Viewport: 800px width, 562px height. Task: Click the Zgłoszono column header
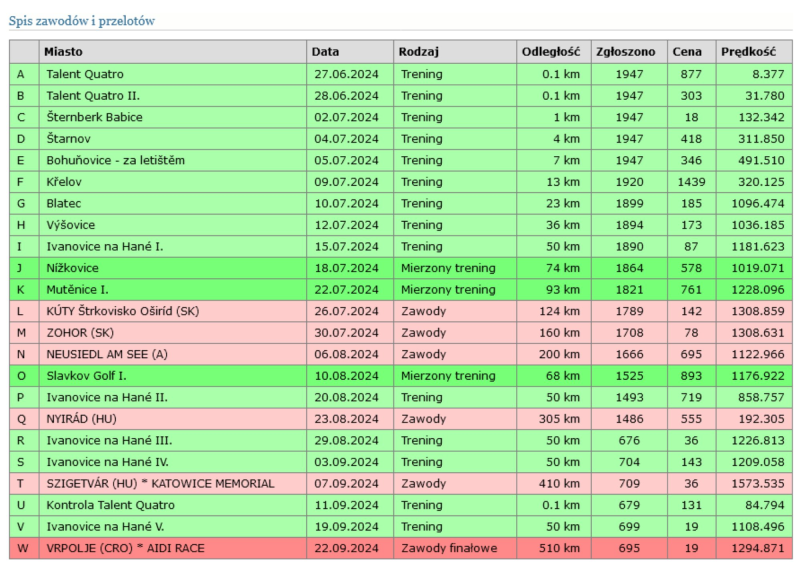(625, 51)
